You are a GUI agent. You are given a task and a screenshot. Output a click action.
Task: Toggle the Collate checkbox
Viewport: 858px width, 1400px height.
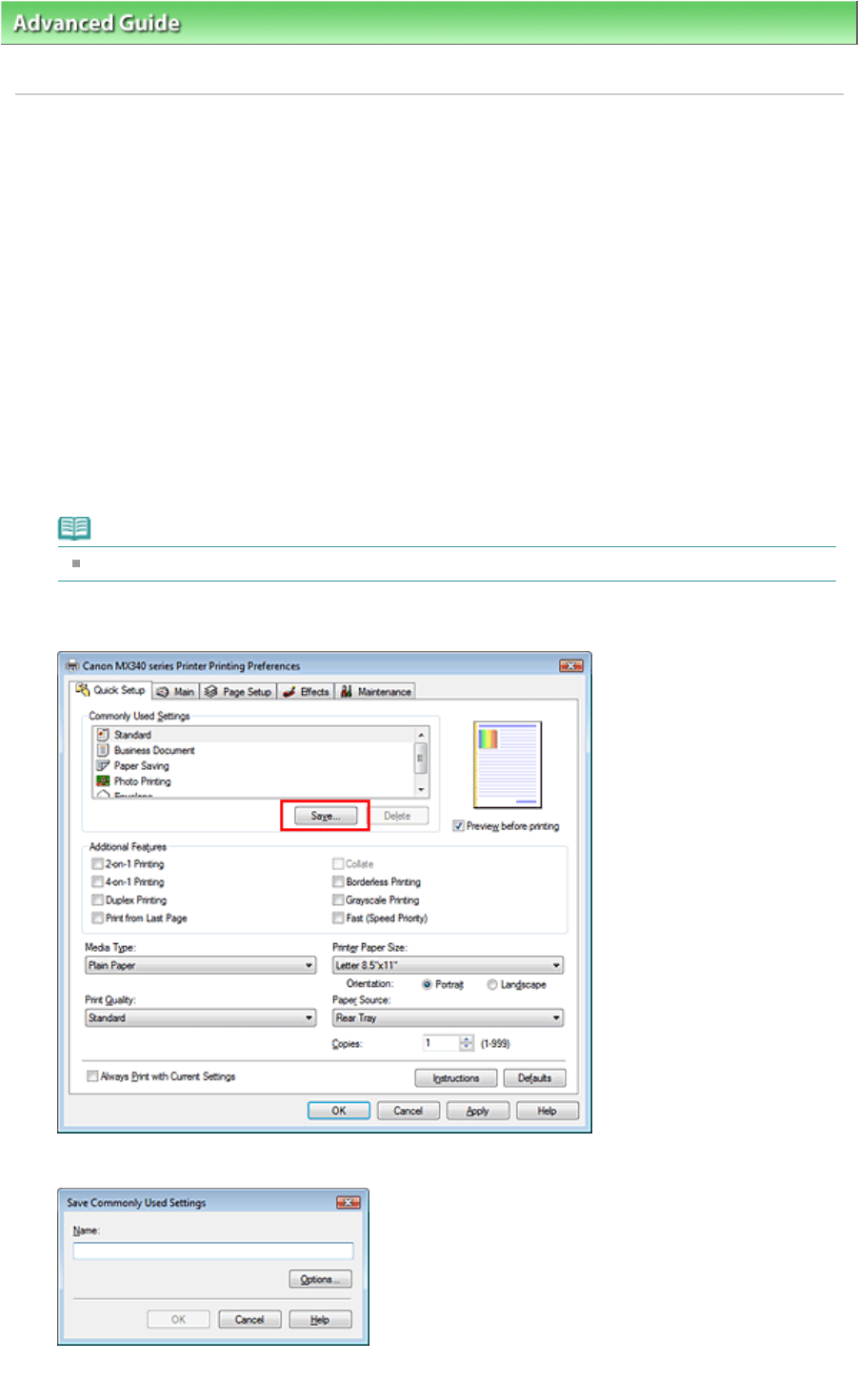(x=338, y=864)
